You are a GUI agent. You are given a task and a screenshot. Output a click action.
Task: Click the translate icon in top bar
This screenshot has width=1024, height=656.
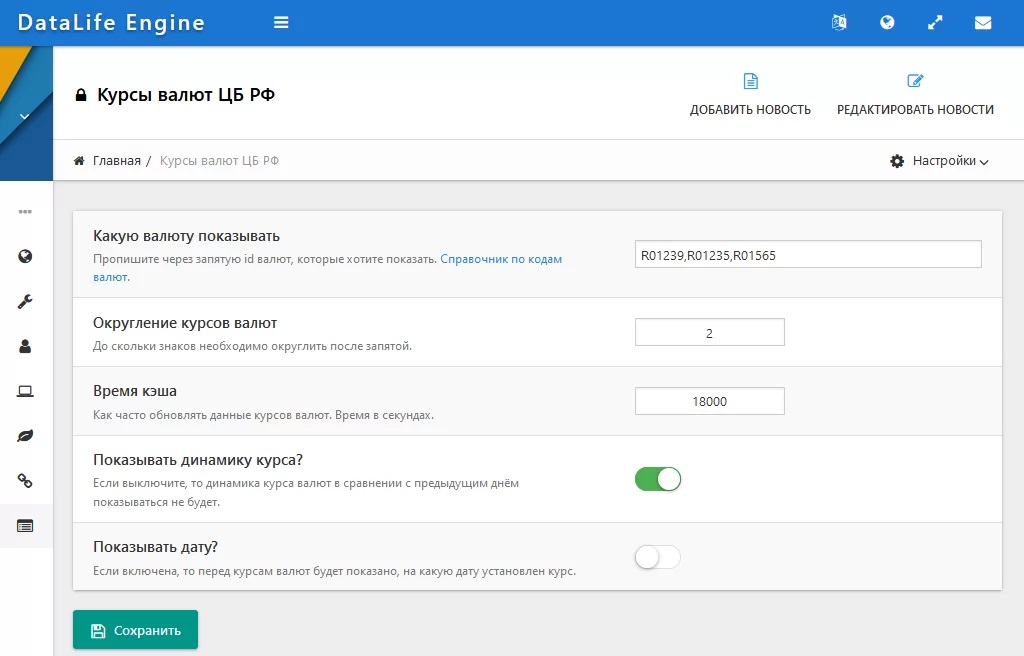[839, 23]
